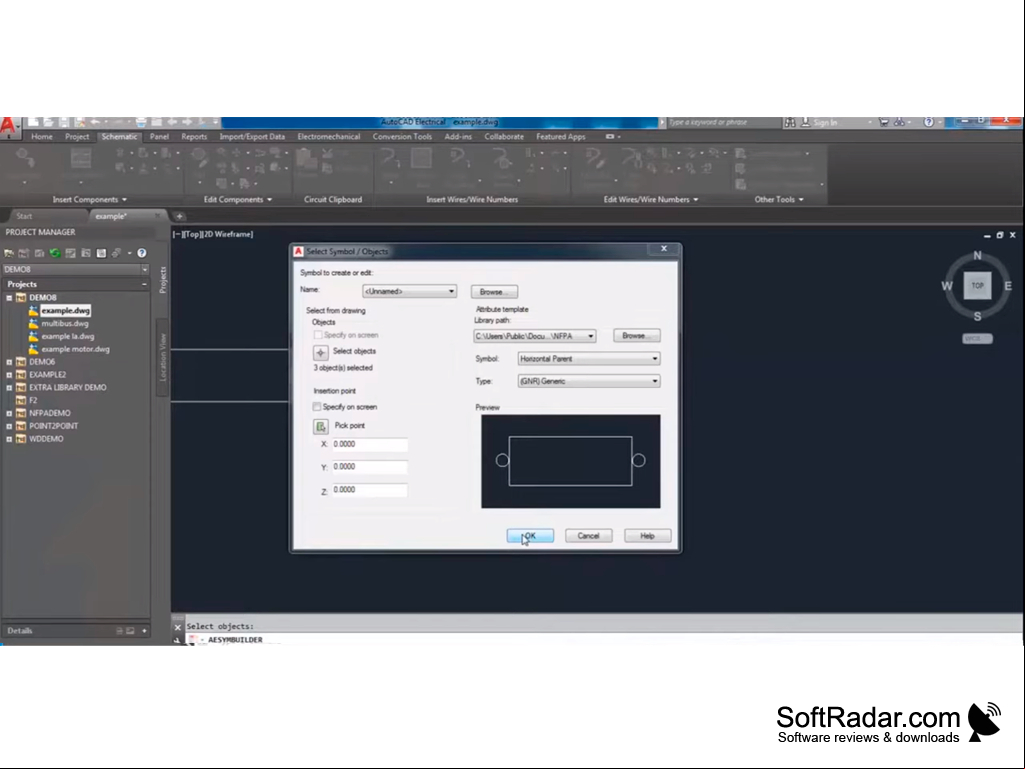Open the symbol Name dropdown showing Unnamed
This screenshot has width=1025, height=769.
point(409,292)
